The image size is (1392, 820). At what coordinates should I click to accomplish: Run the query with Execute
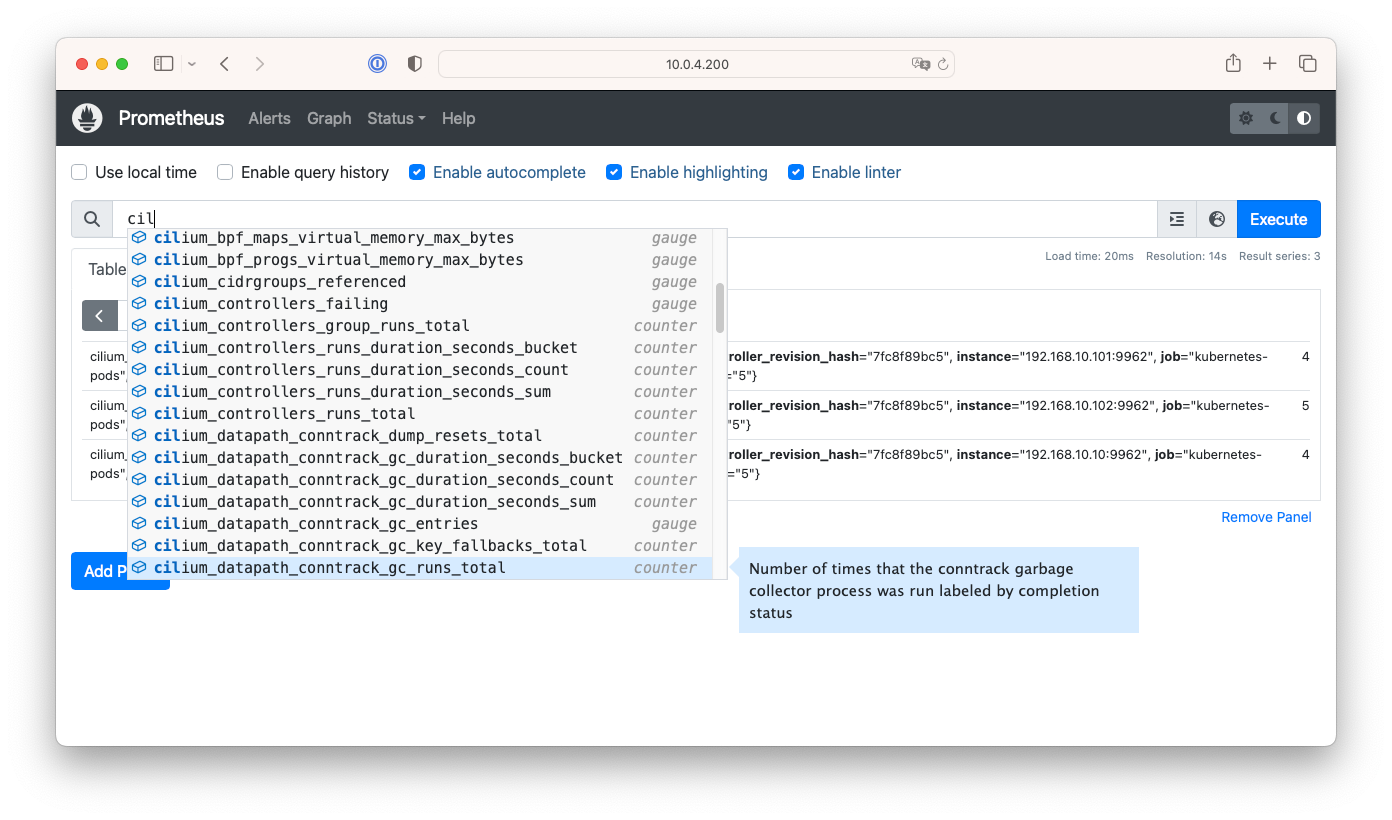pos(1278,219)
